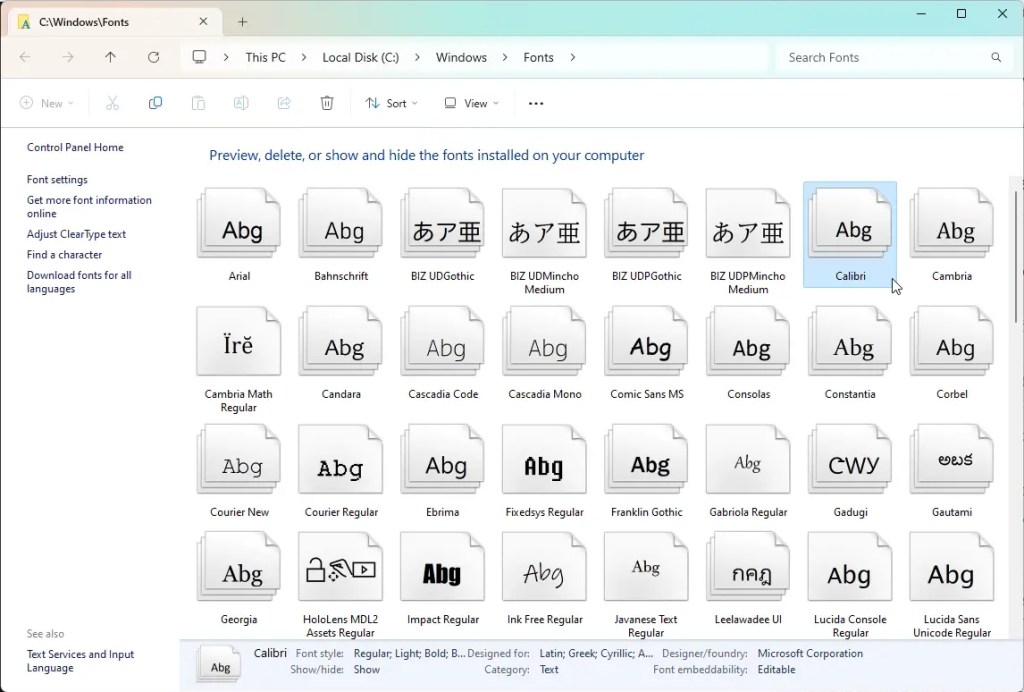The width and height of the screenshot is (1024, 692).
Task: Expand the chevron after Local Disk (C:)
Action: point(417,57)
